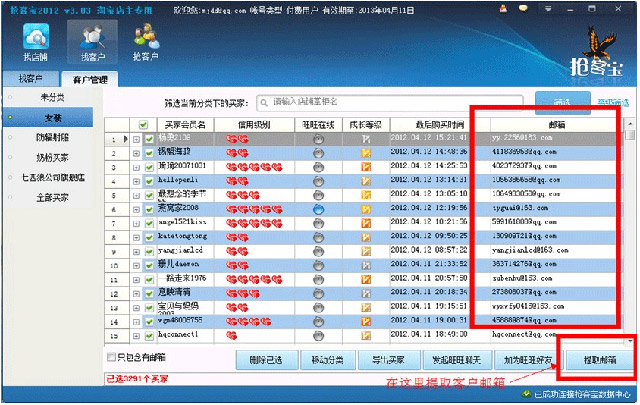Open the title bar dropdown menu arrow
The height and width of the screenshot is (405, 640).
548,9
